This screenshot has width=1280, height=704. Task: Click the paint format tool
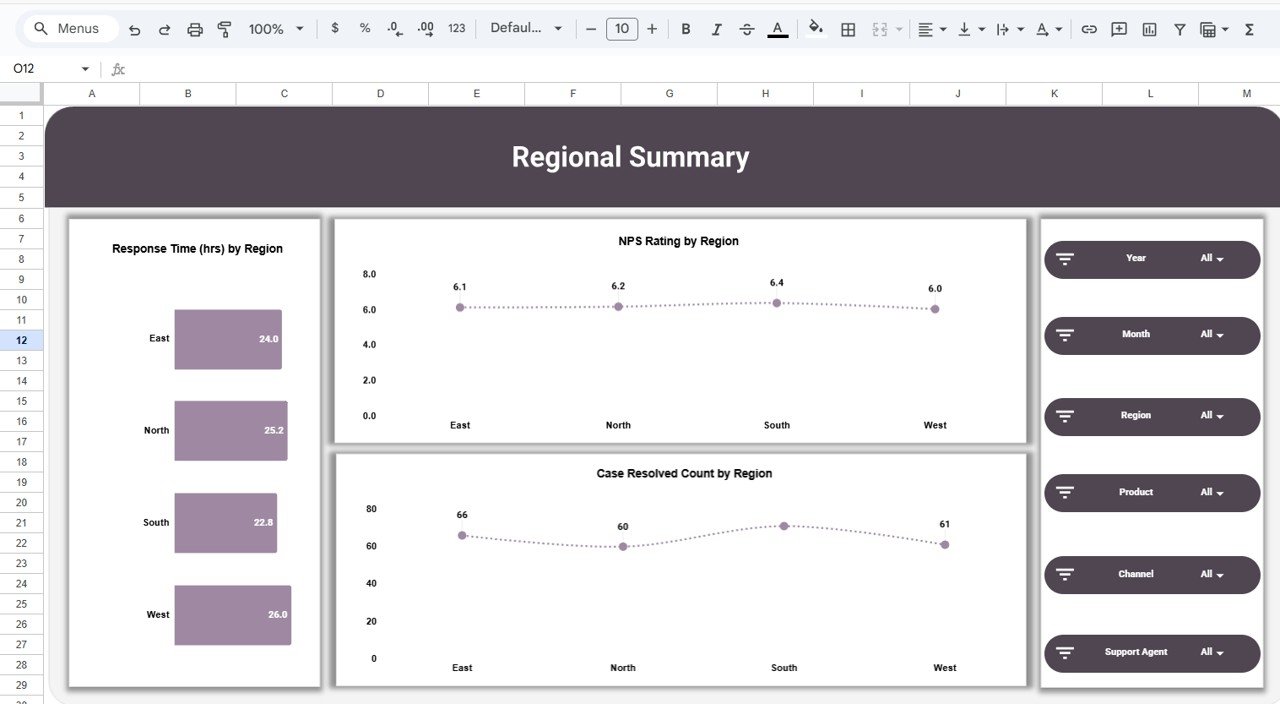[222, 28]
